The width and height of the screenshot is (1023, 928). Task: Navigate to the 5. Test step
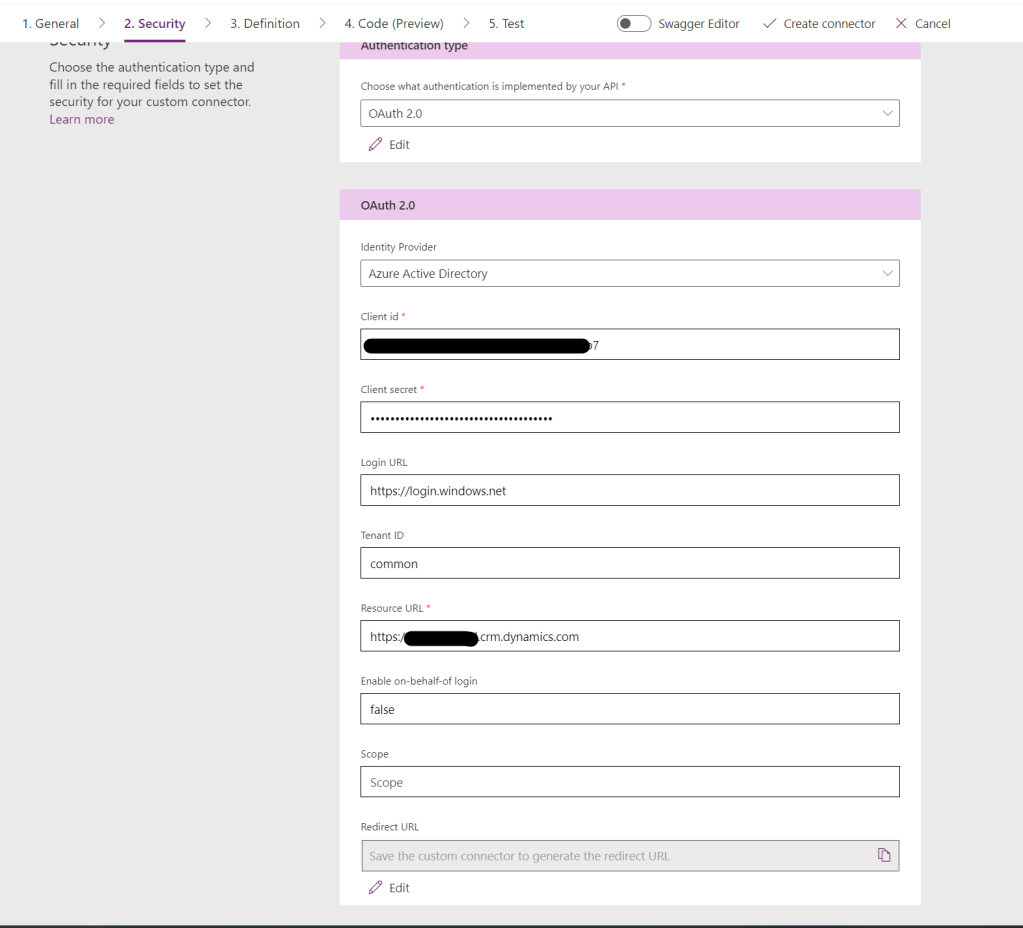pyautogui.click(x=506, y=24)
